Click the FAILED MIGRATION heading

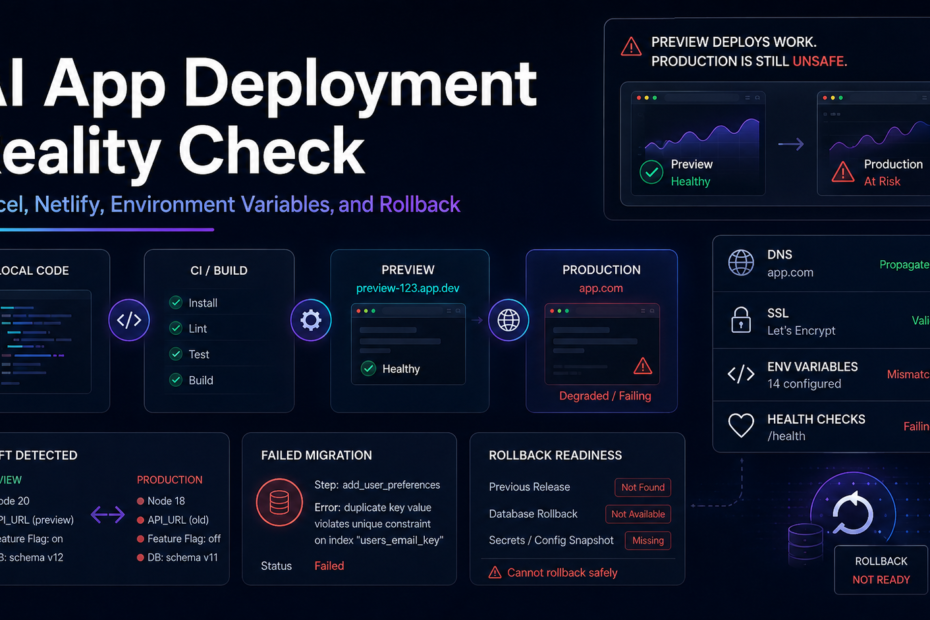tap(317, 455)
